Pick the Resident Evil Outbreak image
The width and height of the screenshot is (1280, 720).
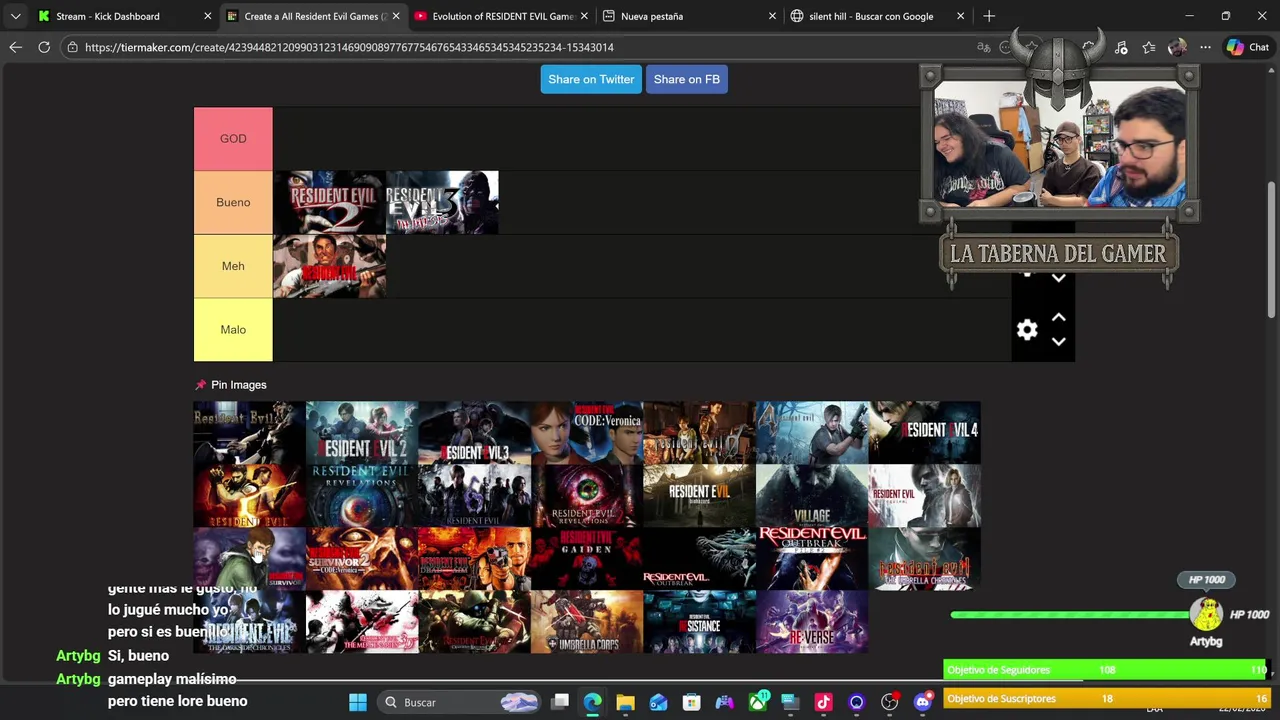pyautogui.click(x=699, y=559)
